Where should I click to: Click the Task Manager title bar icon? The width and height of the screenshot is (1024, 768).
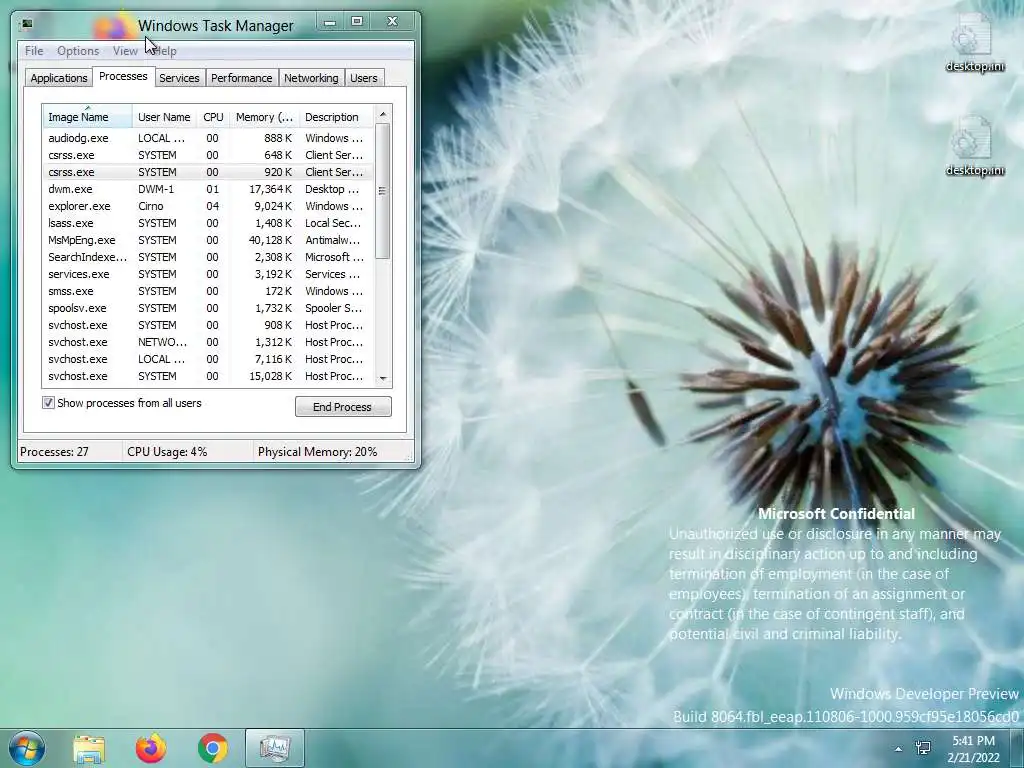click(x=27, y=25)
